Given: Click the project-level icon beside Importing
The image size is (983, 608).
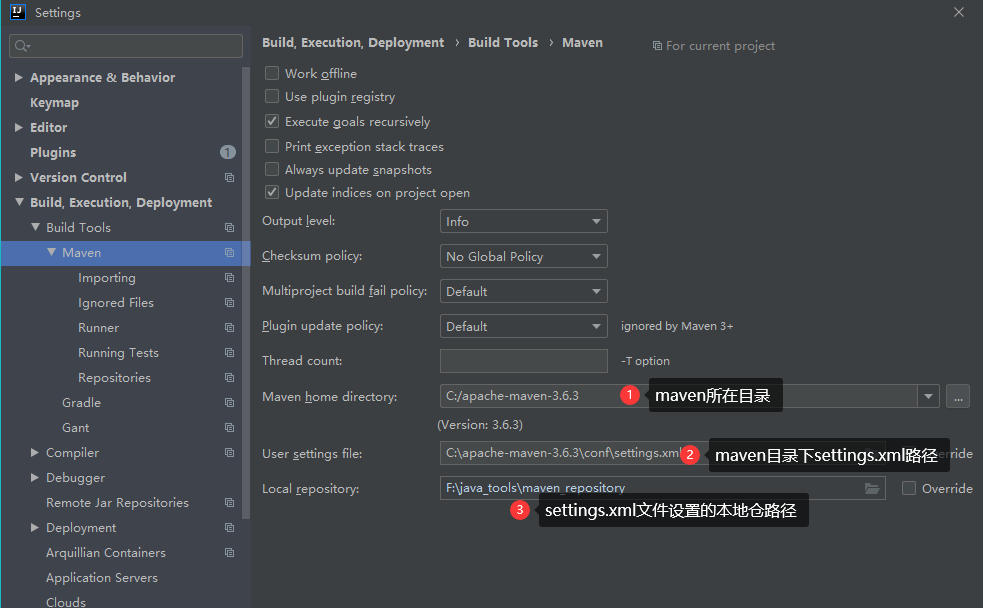Looking at the screenshot, I should [x=229, y=278].
